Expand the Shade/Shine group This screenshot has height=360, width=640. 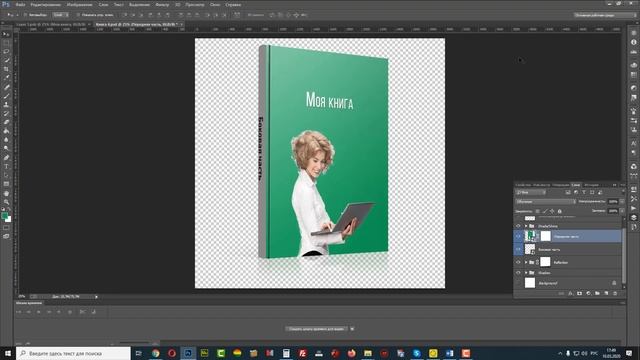coord(526,226)
